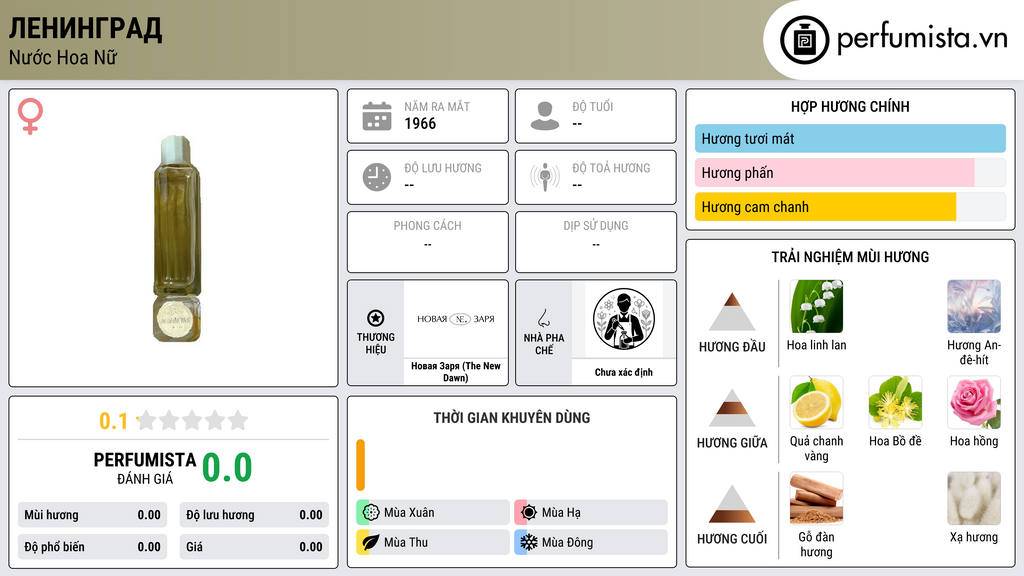
Task: Click the Giá 0.00 score row
Action: [254, 547]
